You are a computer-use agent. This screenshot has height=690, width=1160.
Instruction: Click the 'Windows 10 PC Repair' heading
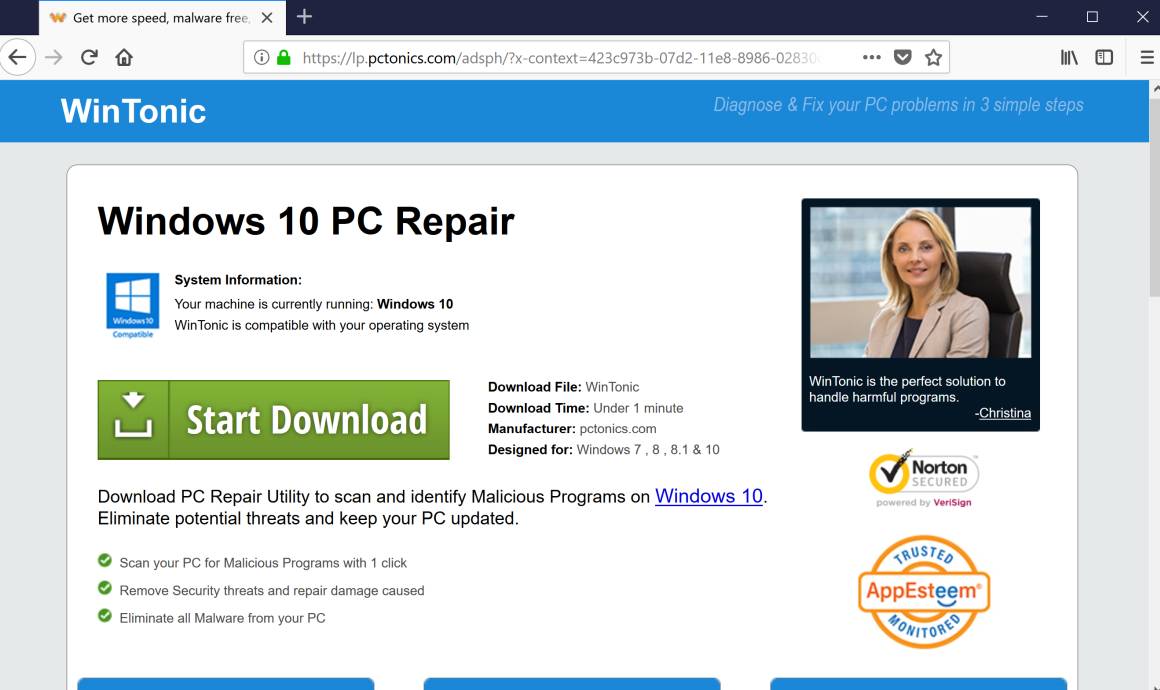306,221
